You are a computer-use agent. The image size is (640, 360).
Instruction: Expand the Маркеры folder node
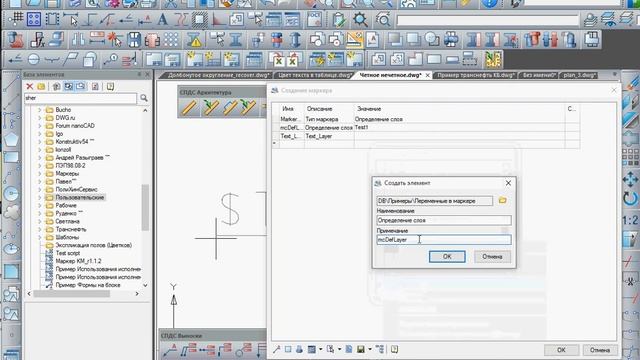coord(40,173)
